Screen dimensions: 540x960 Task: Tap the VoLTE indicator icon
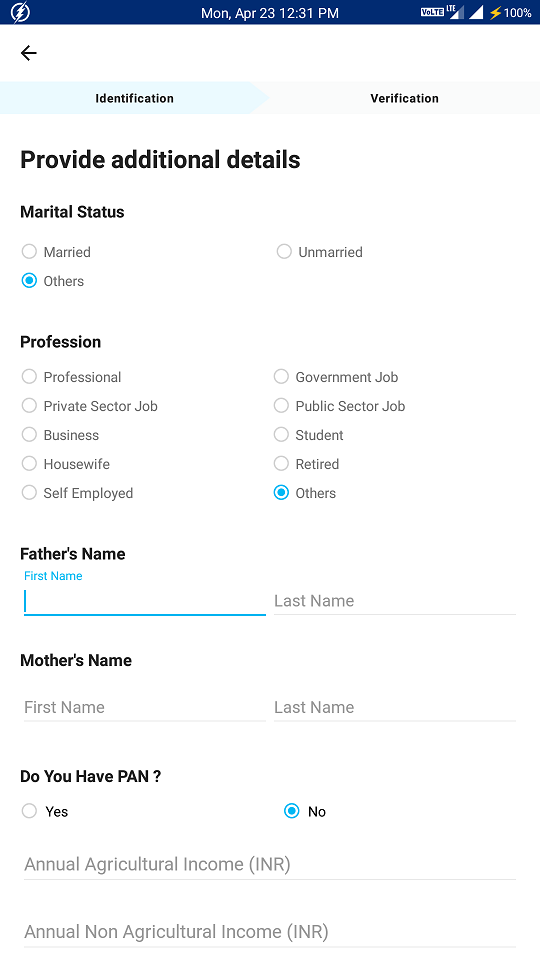432,12
